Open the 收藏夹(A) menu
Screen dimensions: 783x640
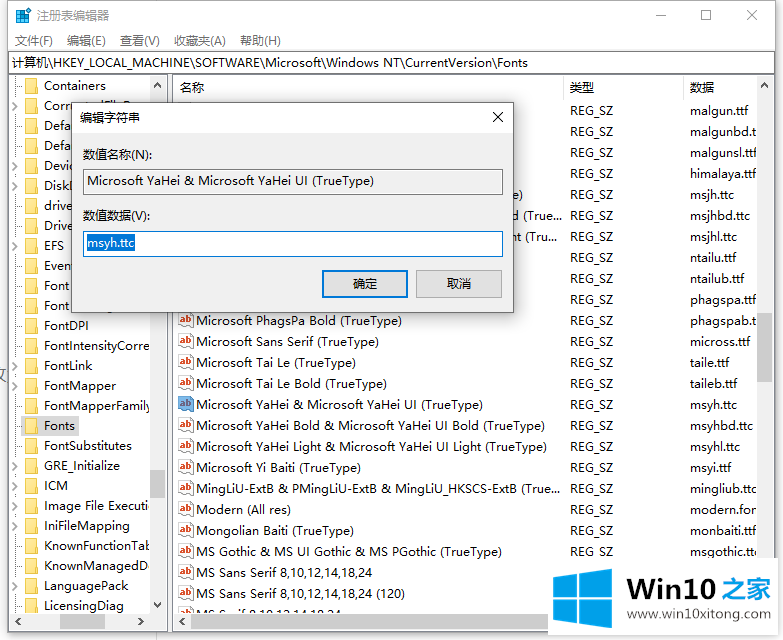[200, 40]
